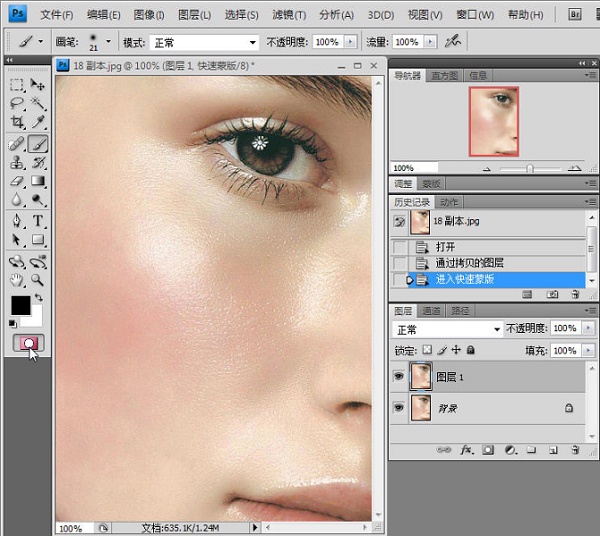
Task: Set history brush source at 通过拷贝的图层 state
Action: tap(399, 263)
